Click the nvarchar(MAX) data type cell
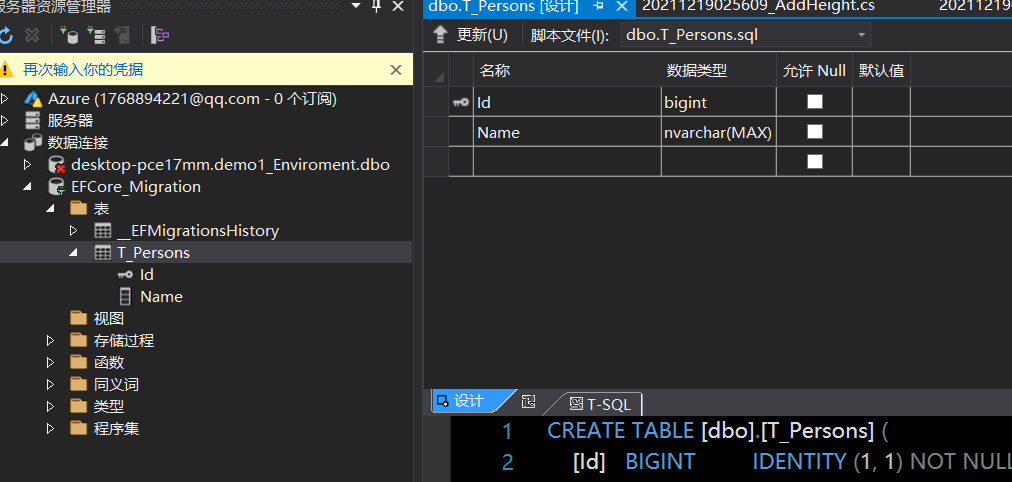 (x=718, y=132)
